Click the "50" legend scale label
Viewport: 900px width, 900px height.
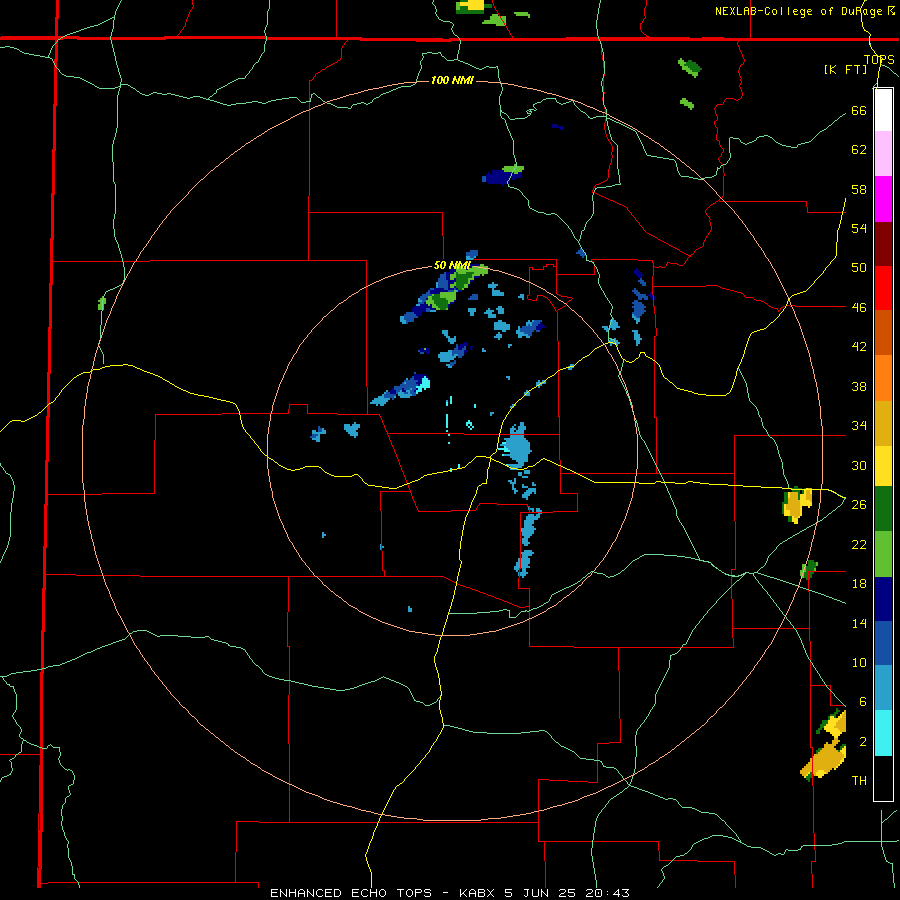coord(859,267)
